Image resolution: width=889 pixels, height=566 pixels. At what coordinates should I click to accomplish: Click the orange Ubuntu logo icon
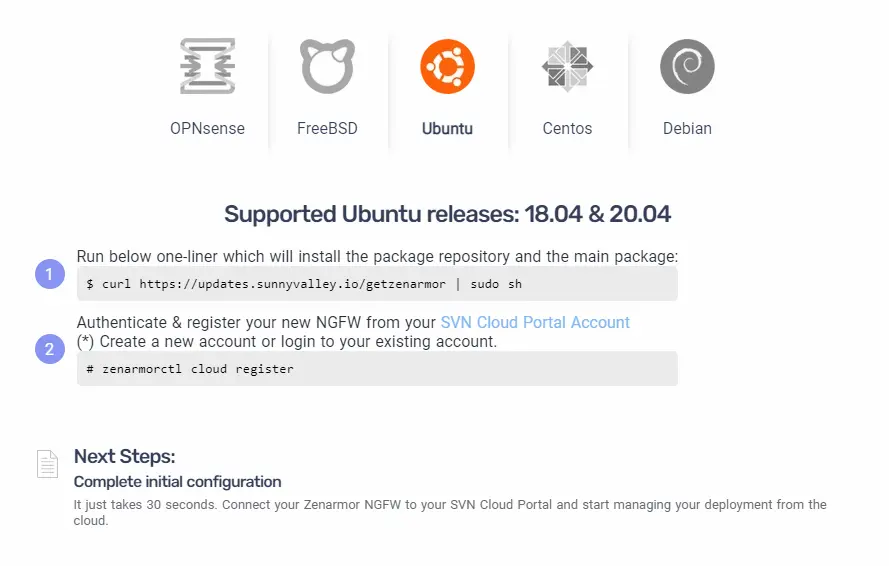coord(447,66)
